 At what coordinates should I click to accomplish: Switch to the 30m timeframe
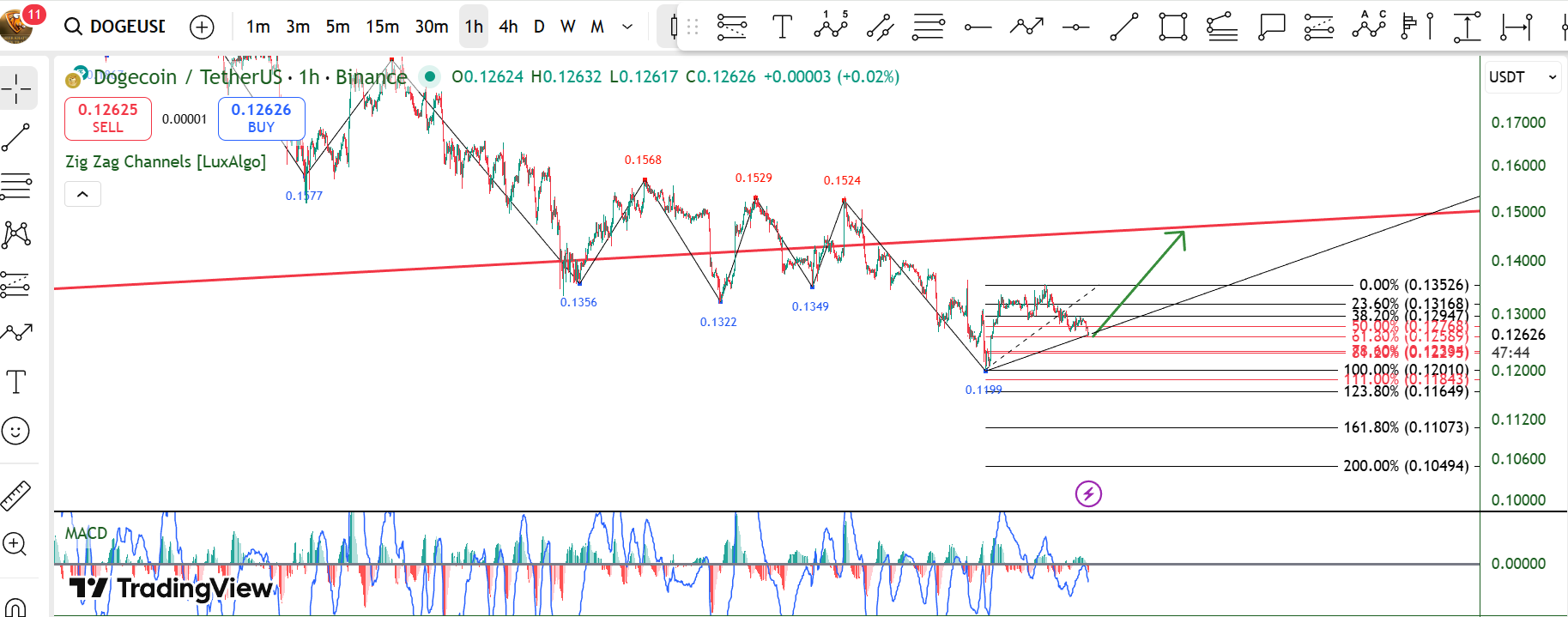coord(432,27)
